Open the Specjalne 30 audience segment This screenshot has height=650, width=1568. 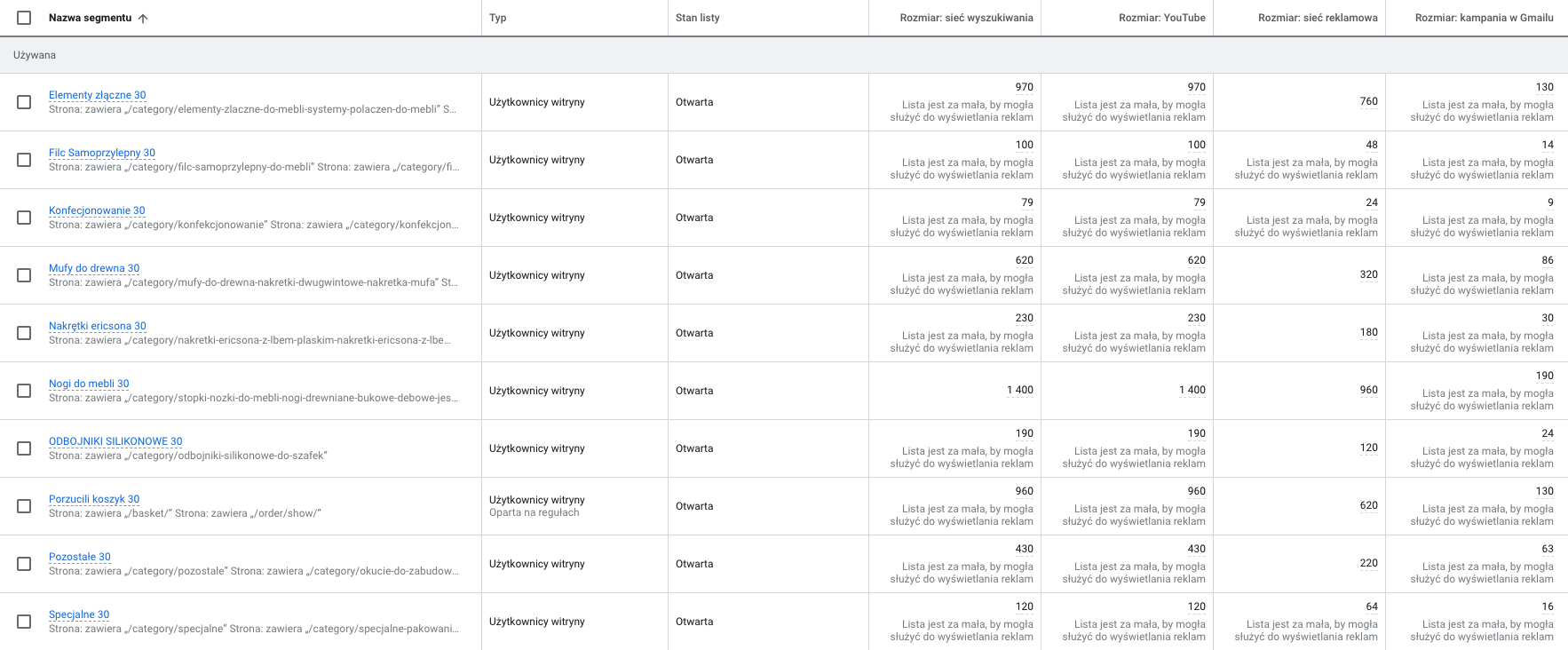pyautogui.click(x=78, y=614)
